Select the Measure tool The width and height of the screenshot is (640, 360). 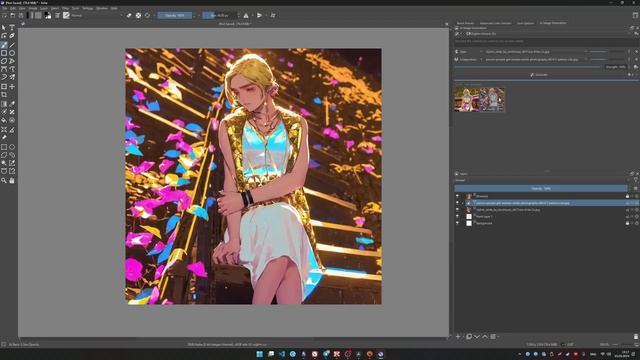click(12, 129)
